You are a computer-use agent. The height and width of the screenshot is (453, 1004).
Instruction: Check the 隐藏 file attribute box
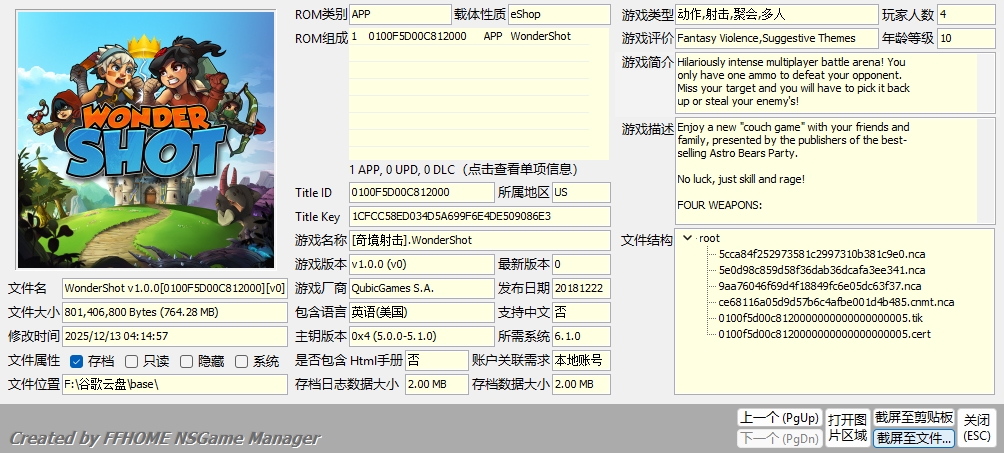(x=186, y=361)
